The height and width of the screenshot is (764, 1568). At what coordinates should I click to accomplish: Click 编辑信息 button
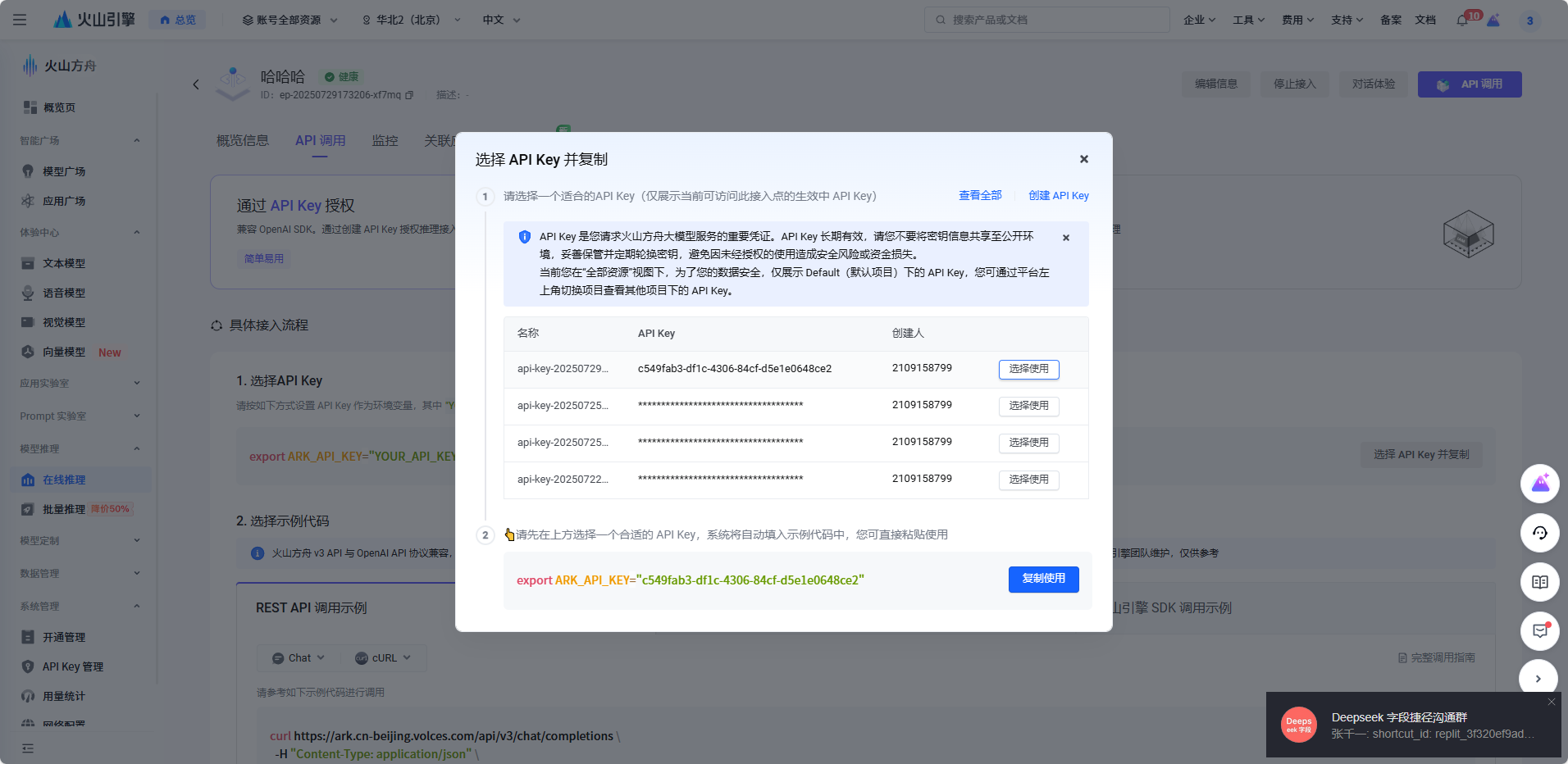point(1216,84)
